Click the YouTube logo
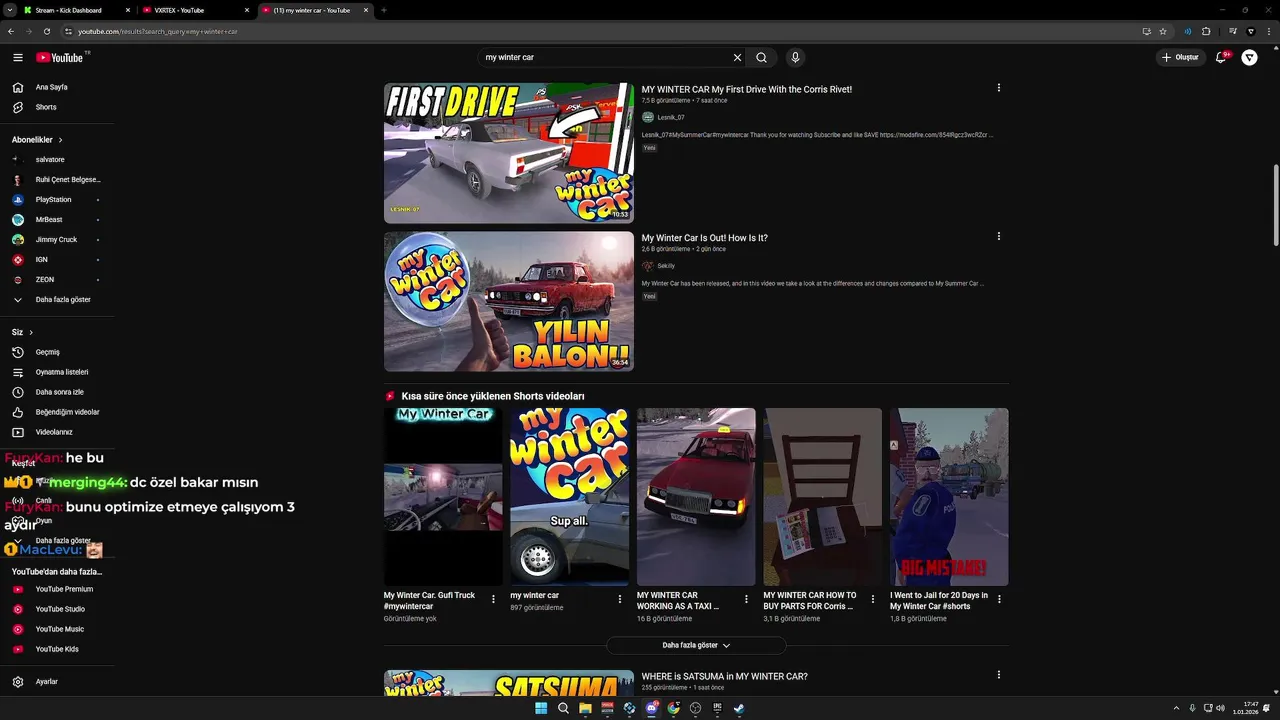 tap(62, 58)
